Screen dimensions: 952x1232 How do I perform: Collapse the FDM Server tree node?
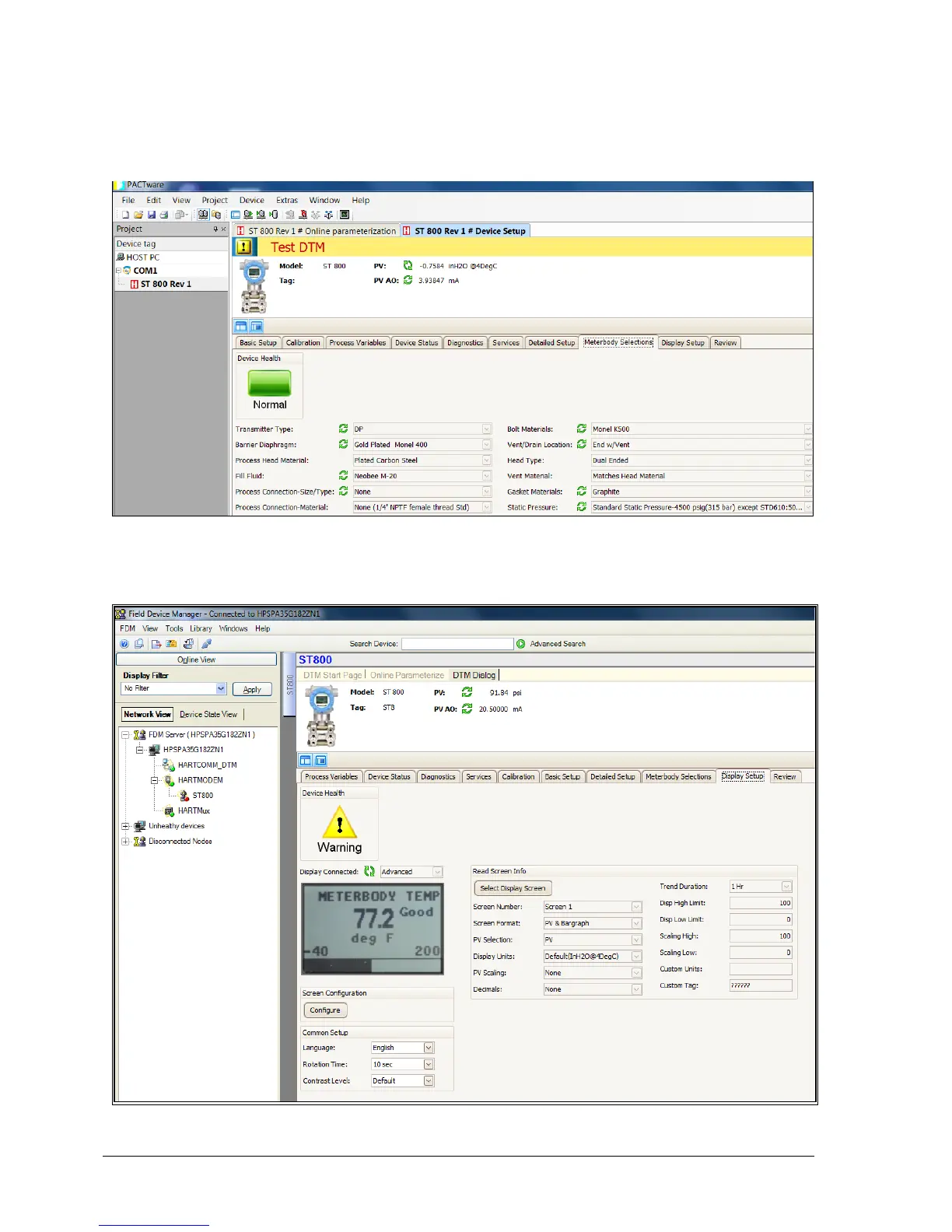125,734
